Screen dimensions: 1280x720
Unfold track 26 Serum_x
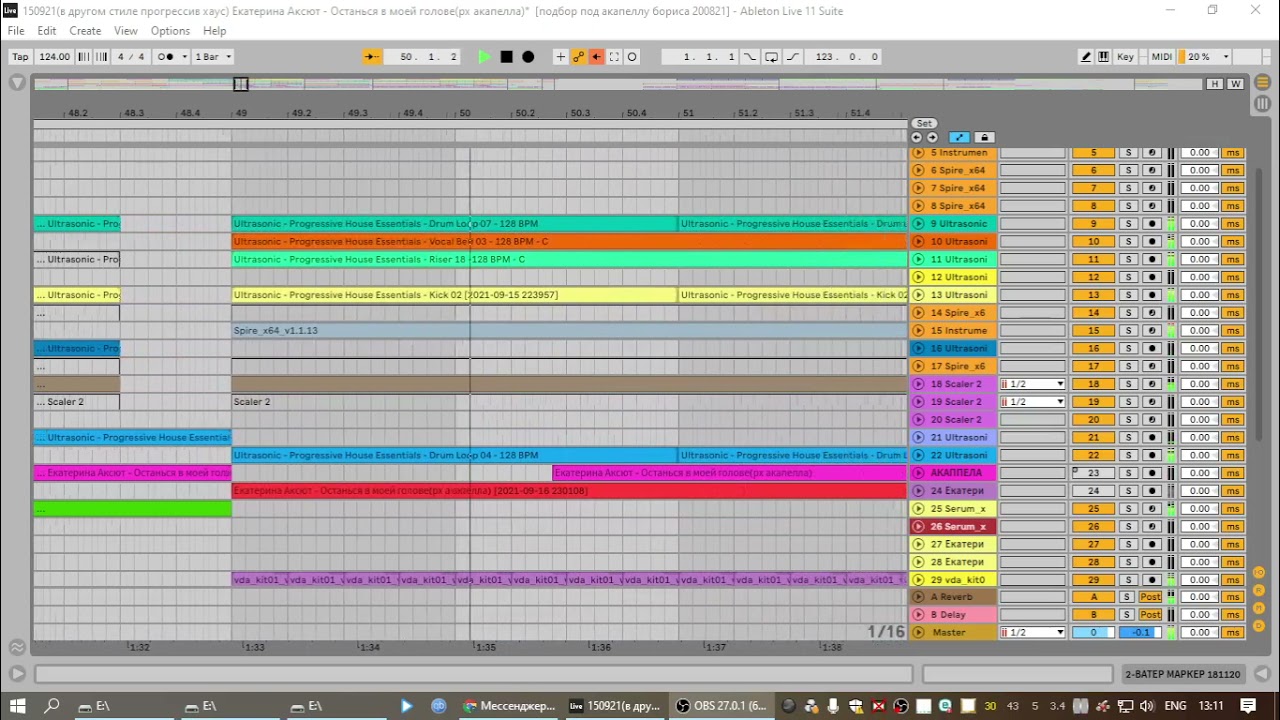(918, 527)
